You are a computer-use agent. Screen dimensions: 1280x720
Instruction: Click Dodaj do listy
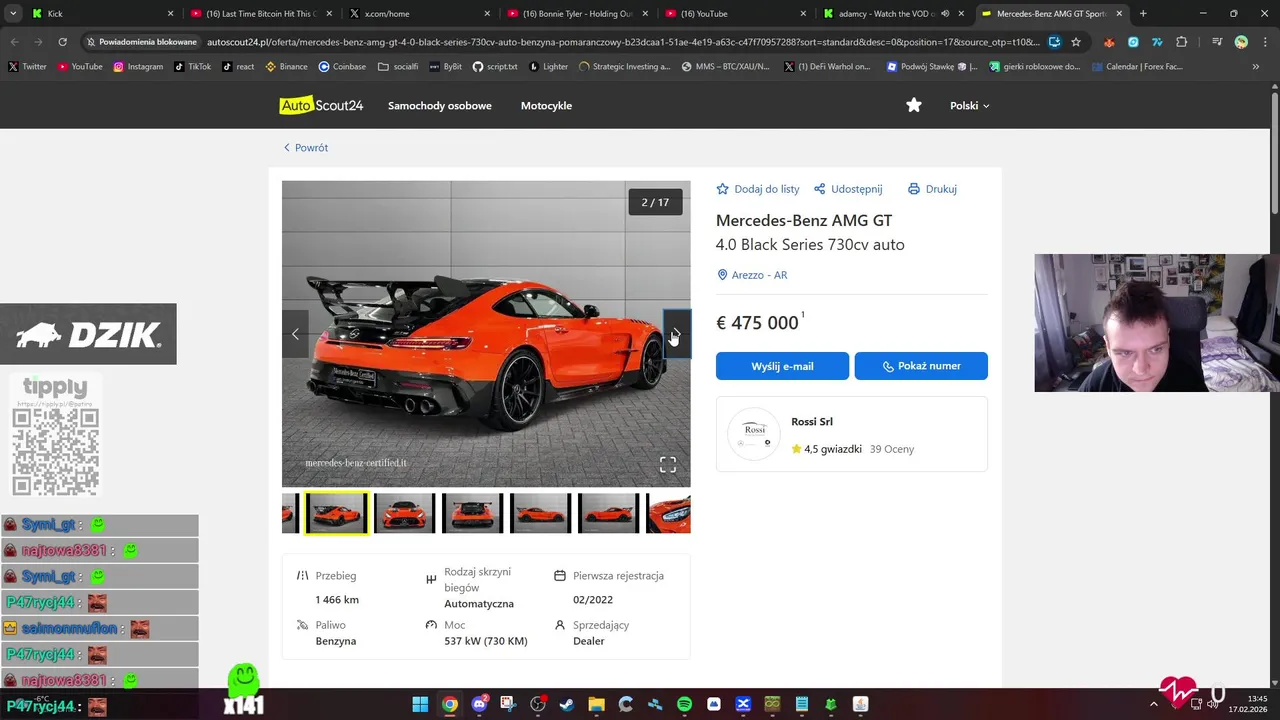pos(758,189)
